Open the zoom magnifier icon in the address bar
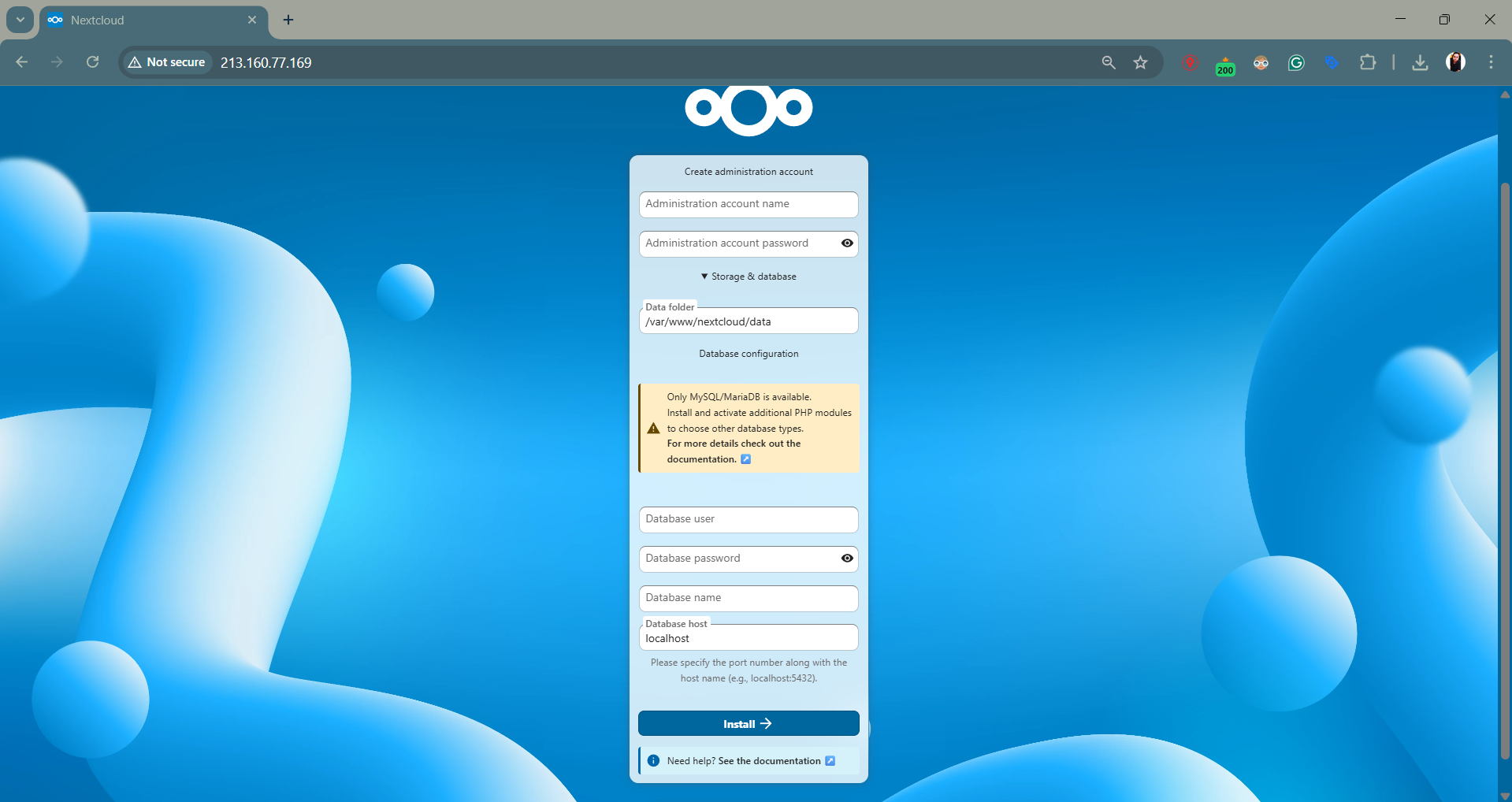 (x=1109, y=62)
